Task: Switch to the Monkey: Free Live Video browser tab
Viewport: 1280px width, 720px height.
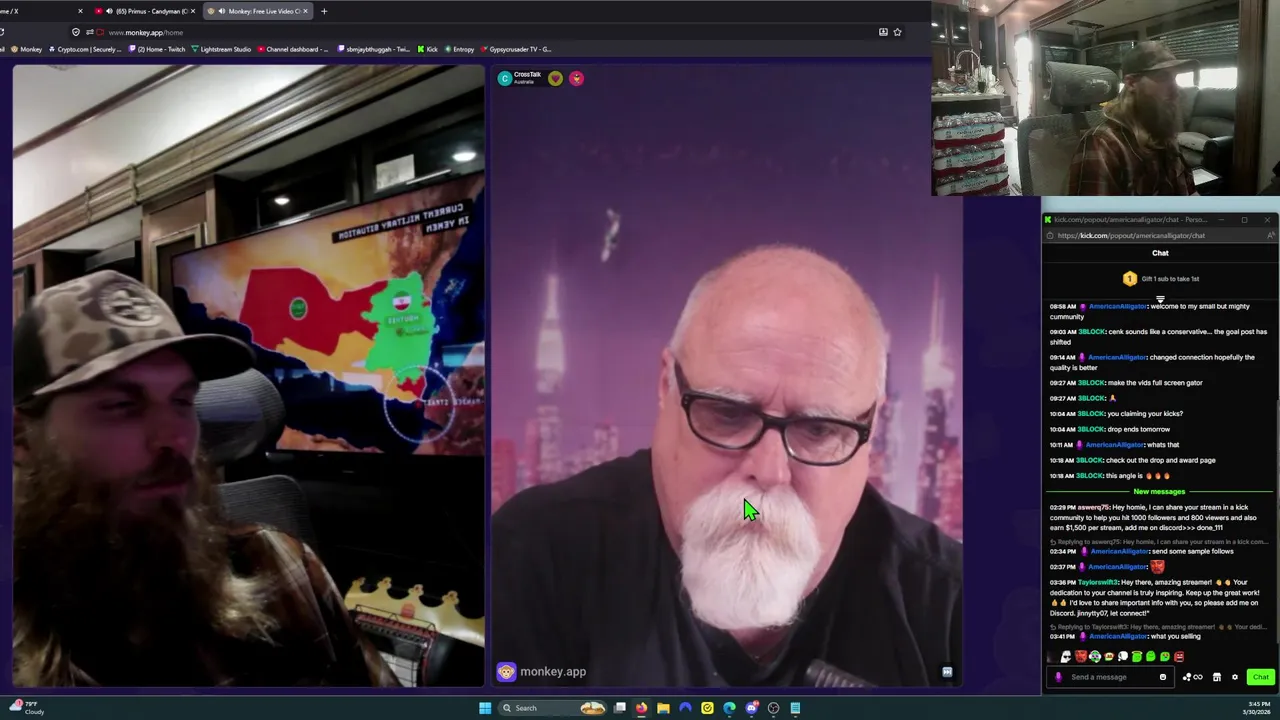Action: [x=258, y=11]
